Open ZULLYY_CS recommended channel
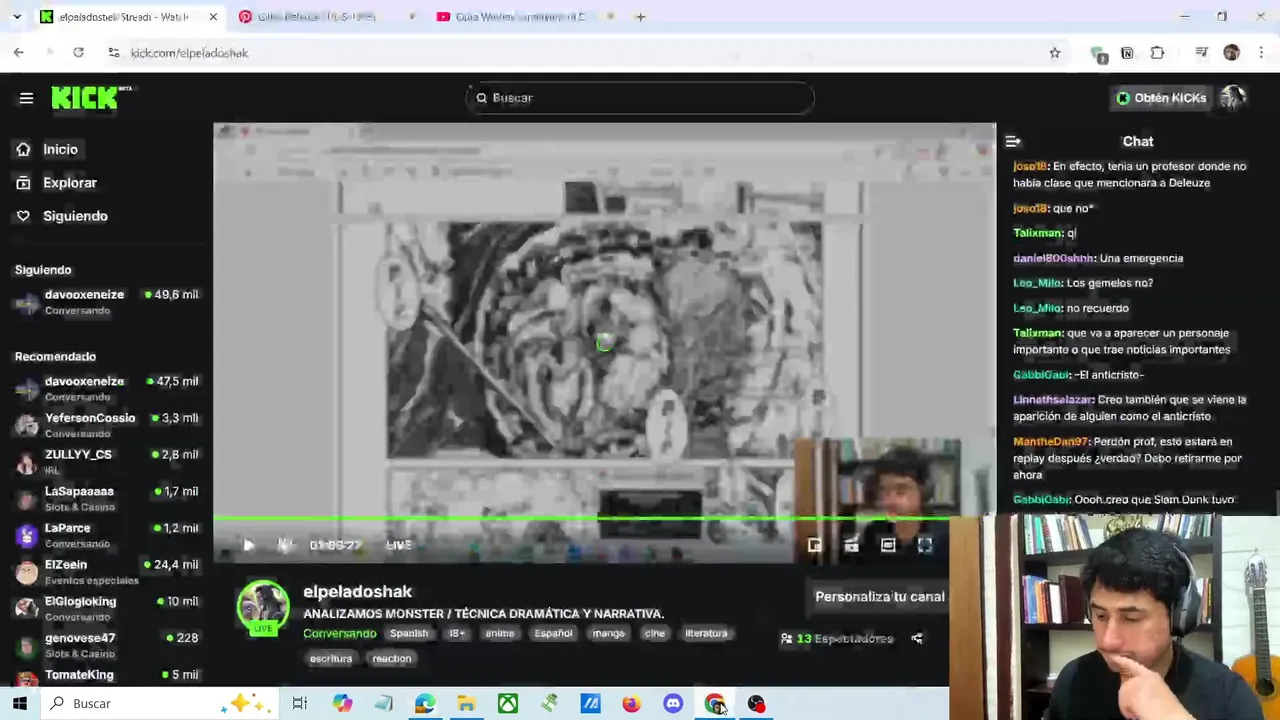The image size is (1280, 720). point(106,461)
